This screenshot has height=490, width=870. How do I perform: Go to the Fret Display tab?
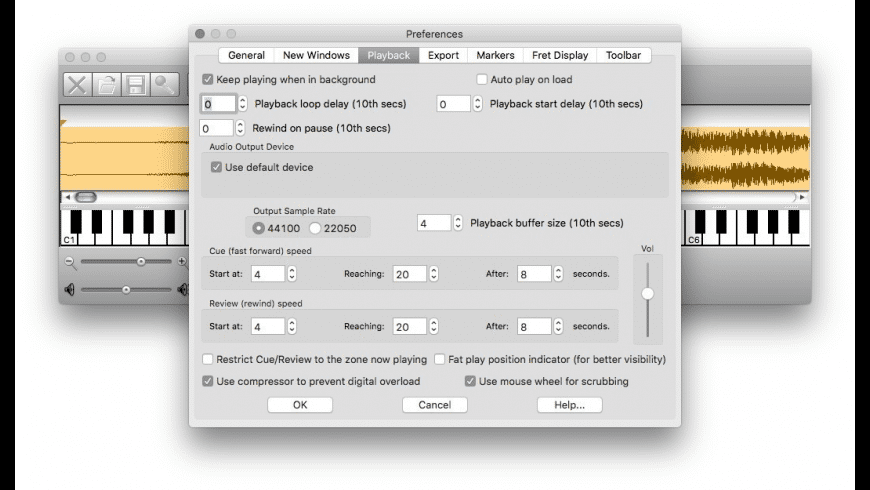(x=560, y=55)
